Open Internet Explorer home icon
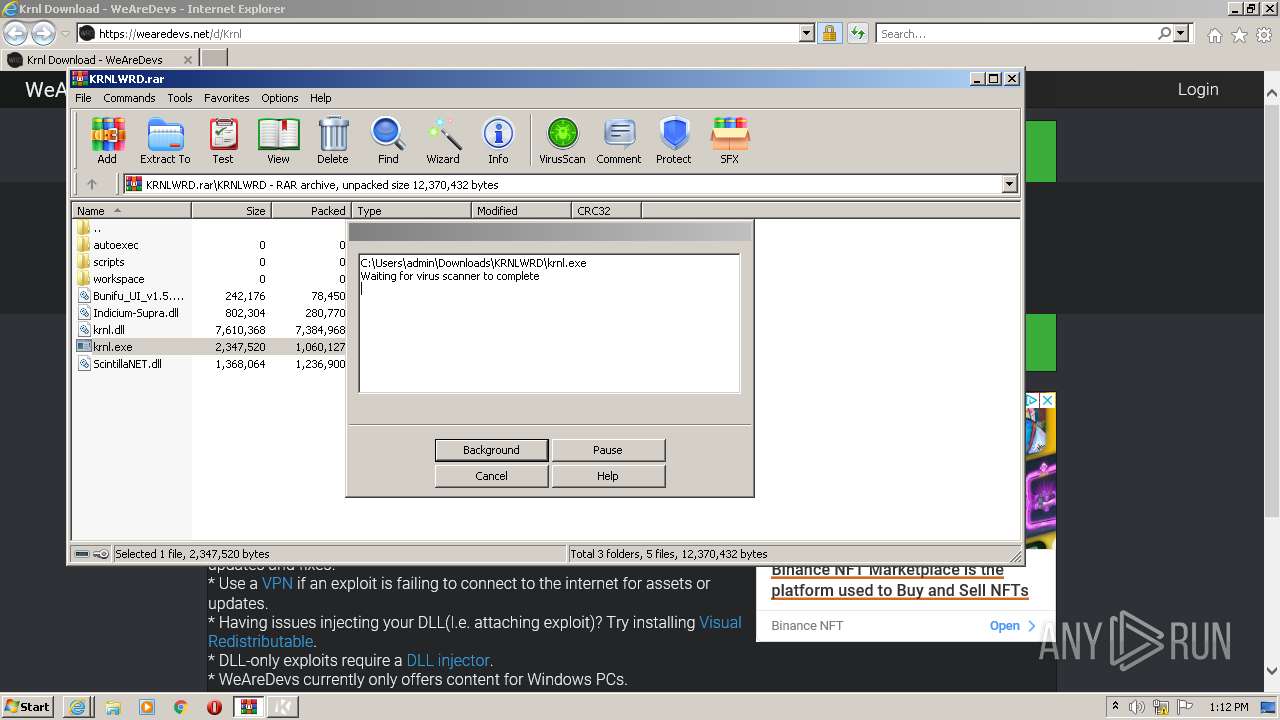Viewport: 1280px width, 720px height. pos(1214,34)
